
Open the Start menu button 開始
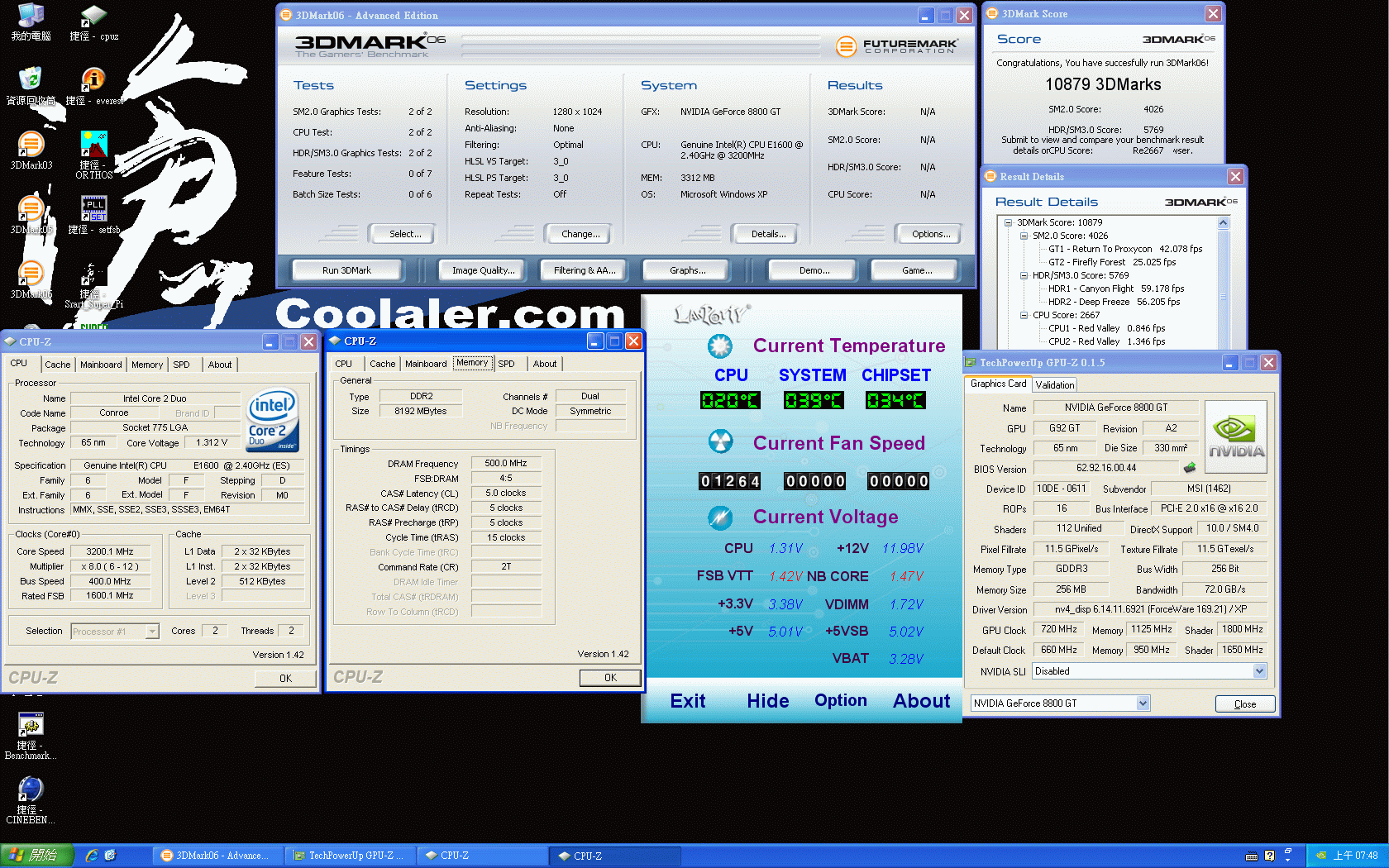click(37, 856)
